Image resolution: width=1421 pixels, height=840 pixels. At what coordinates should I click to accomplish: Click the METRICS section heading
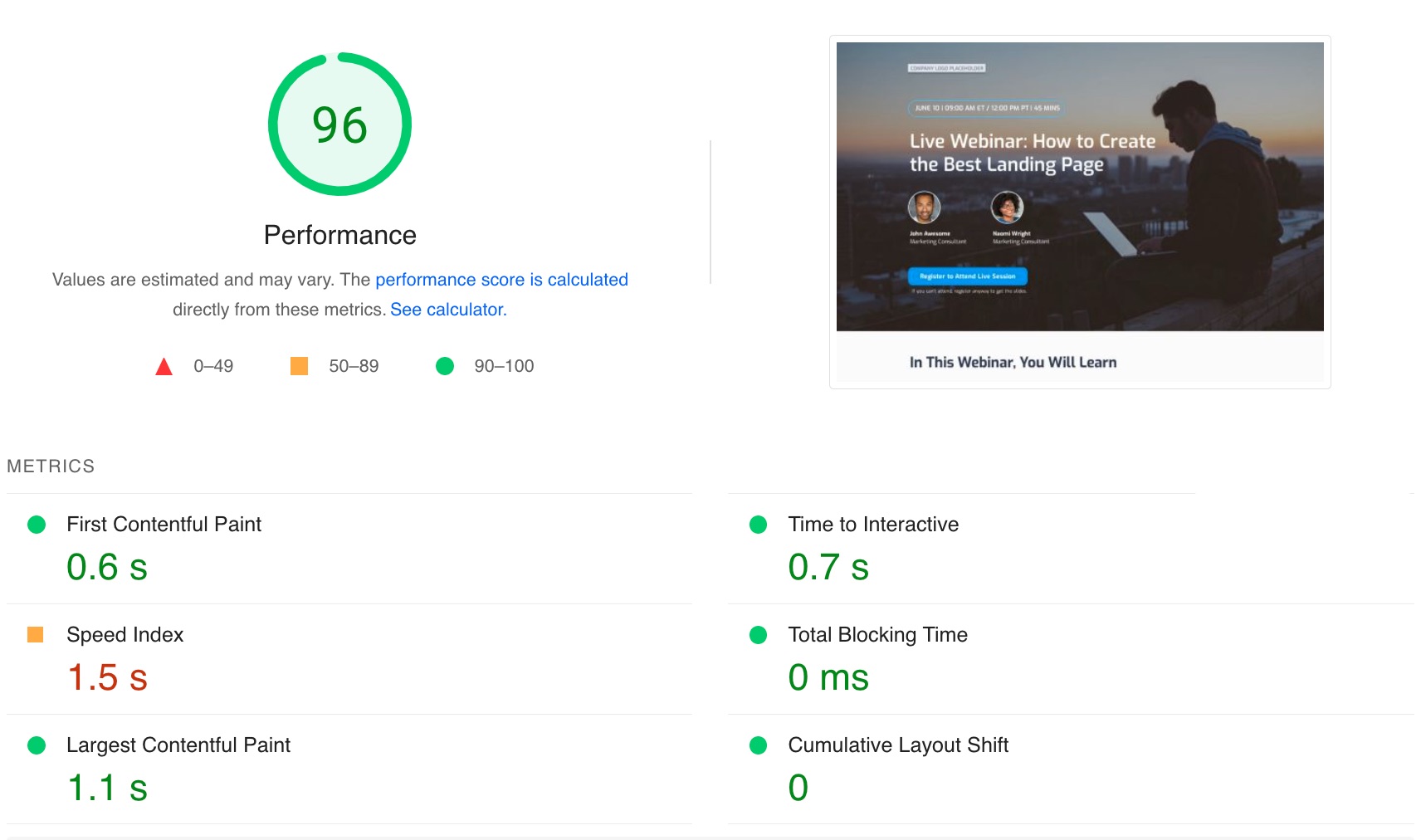pos(51,466)
